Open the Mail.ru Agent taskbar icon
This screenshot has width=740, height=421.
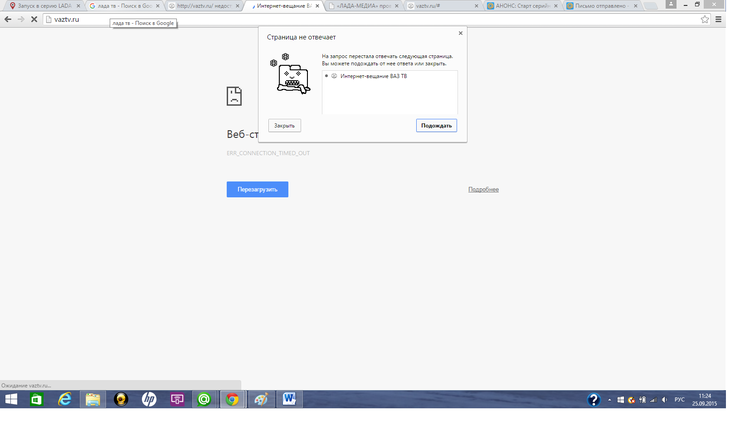click(x=204, y=400)
